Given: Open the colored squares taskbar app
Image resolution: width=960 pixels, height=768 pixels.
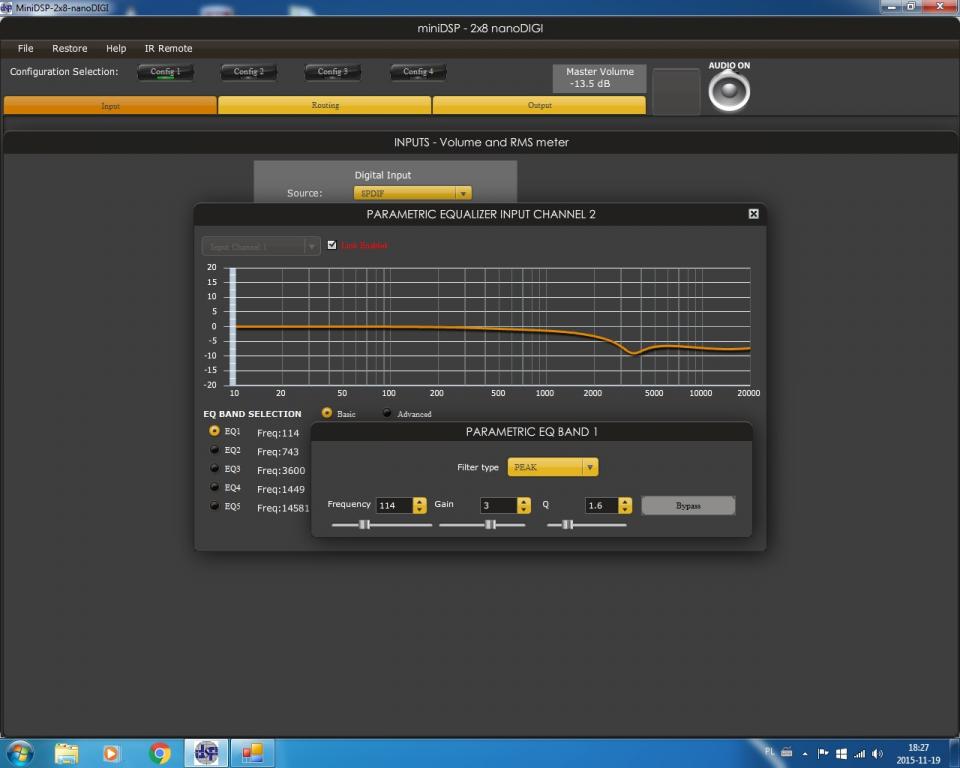Looking at the screenshot, I should click(252, 753).
